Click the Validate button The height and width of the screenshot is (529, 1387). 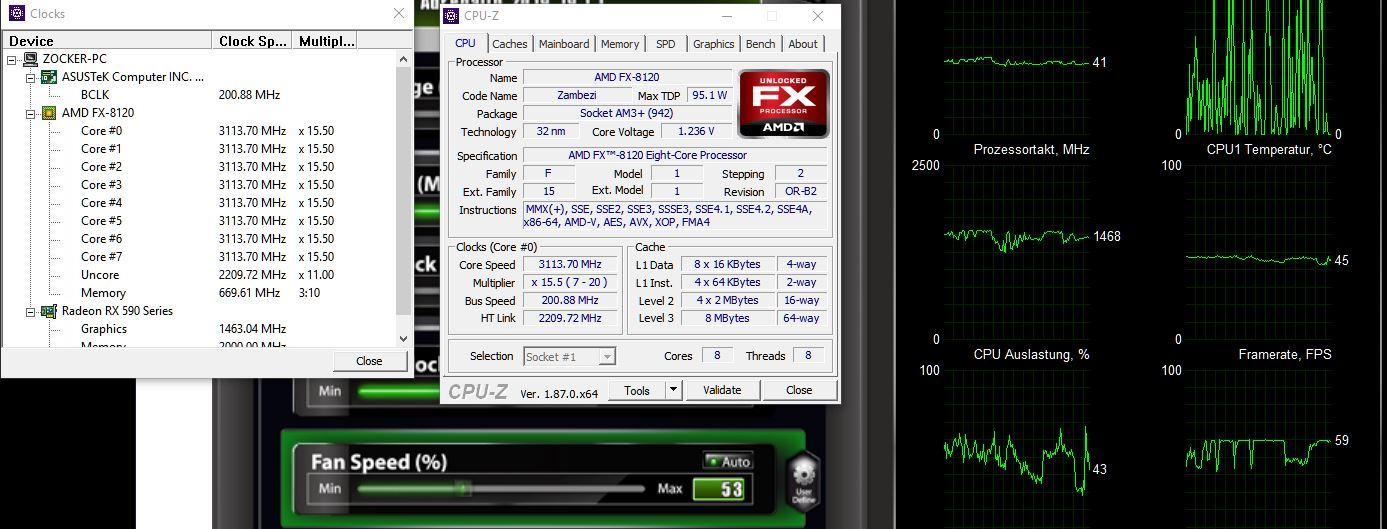(x=722, y=390)
